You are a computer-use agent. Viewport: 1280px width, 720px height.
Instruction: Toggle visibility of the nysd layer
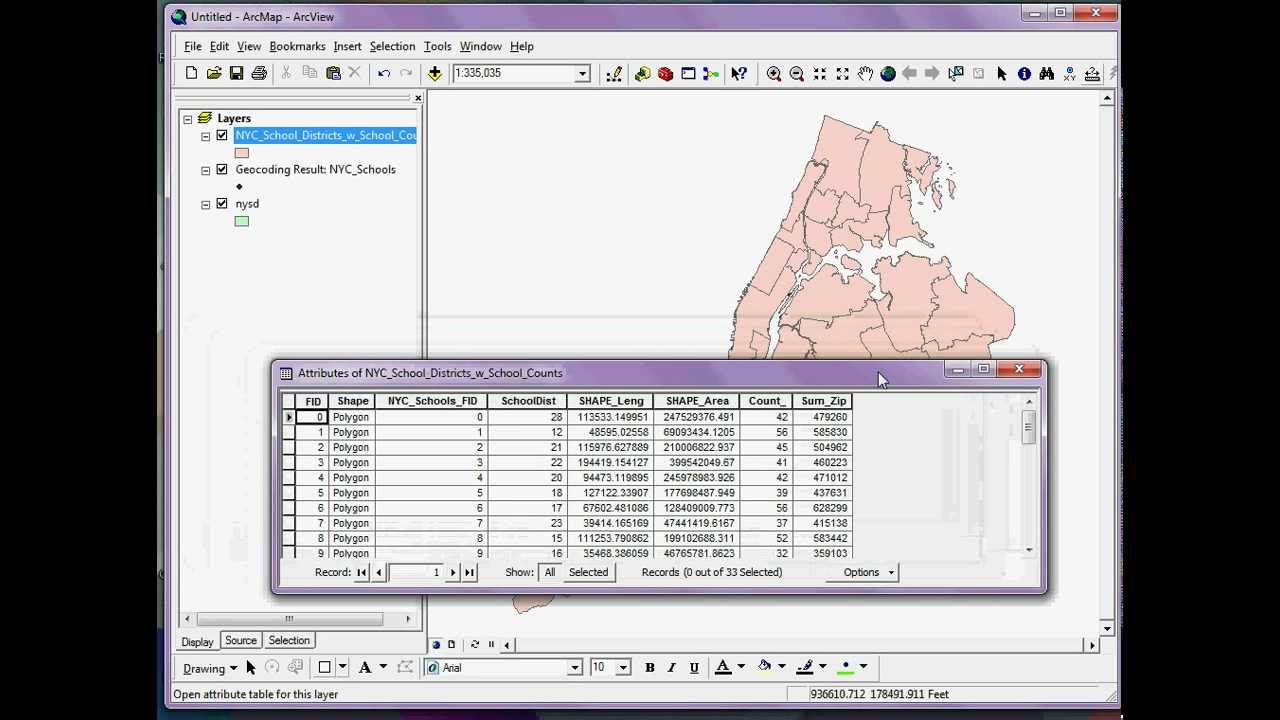[222, 203]
